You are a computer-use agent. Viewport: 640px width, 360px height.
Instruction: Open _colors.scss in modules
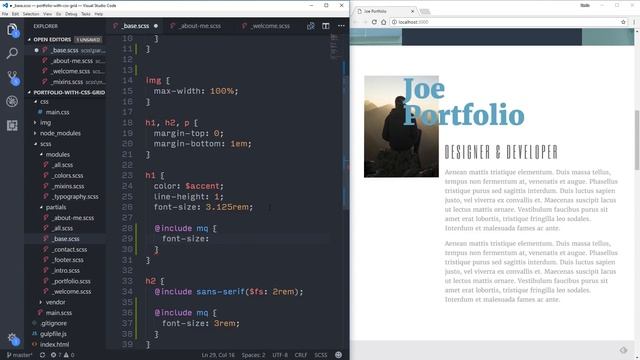coord(68,176)
